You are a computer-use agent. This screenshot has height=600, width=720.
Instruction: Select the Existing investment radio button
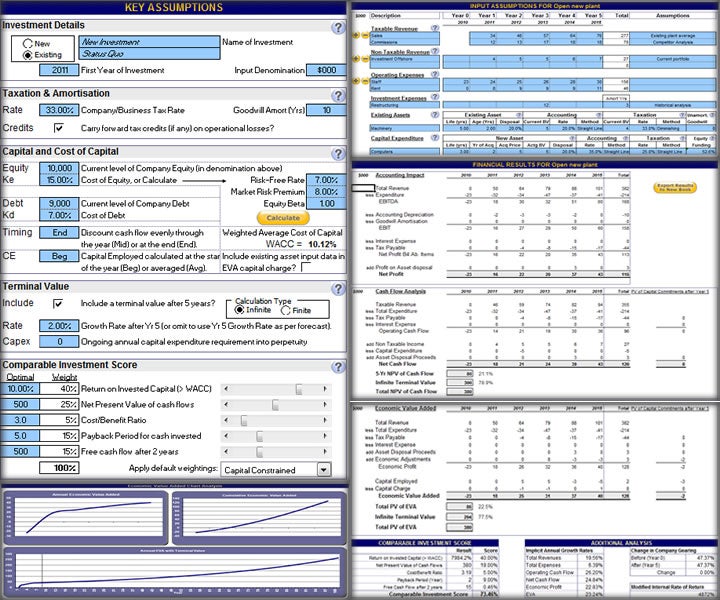pyautogui.click(x=27, y=55)
